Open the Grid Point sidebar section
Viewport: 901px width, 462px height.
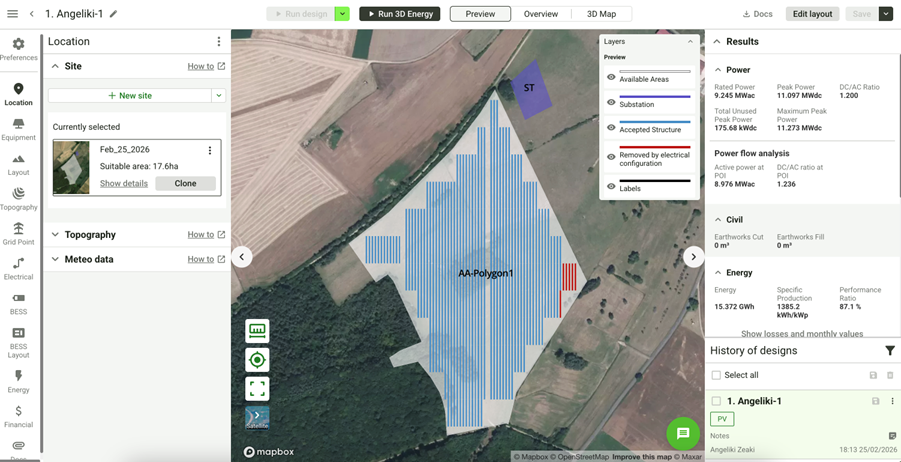click(18, 234)
